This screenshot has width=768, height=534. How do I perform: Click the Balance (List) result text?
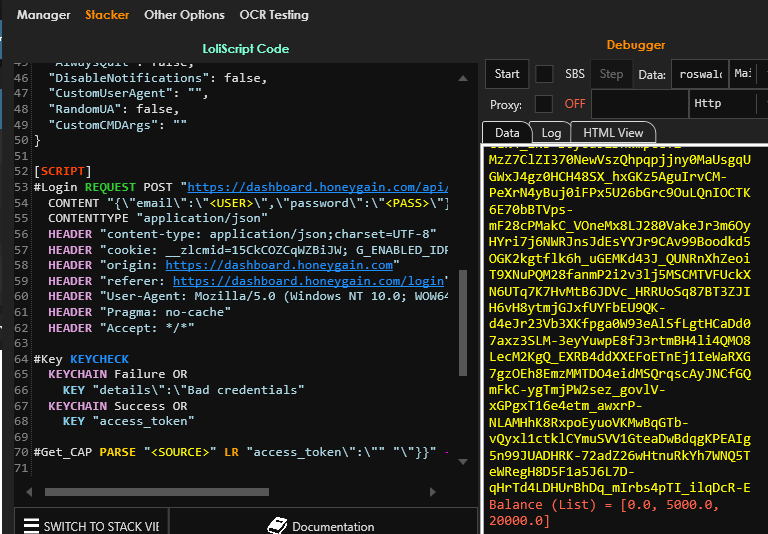604,512
